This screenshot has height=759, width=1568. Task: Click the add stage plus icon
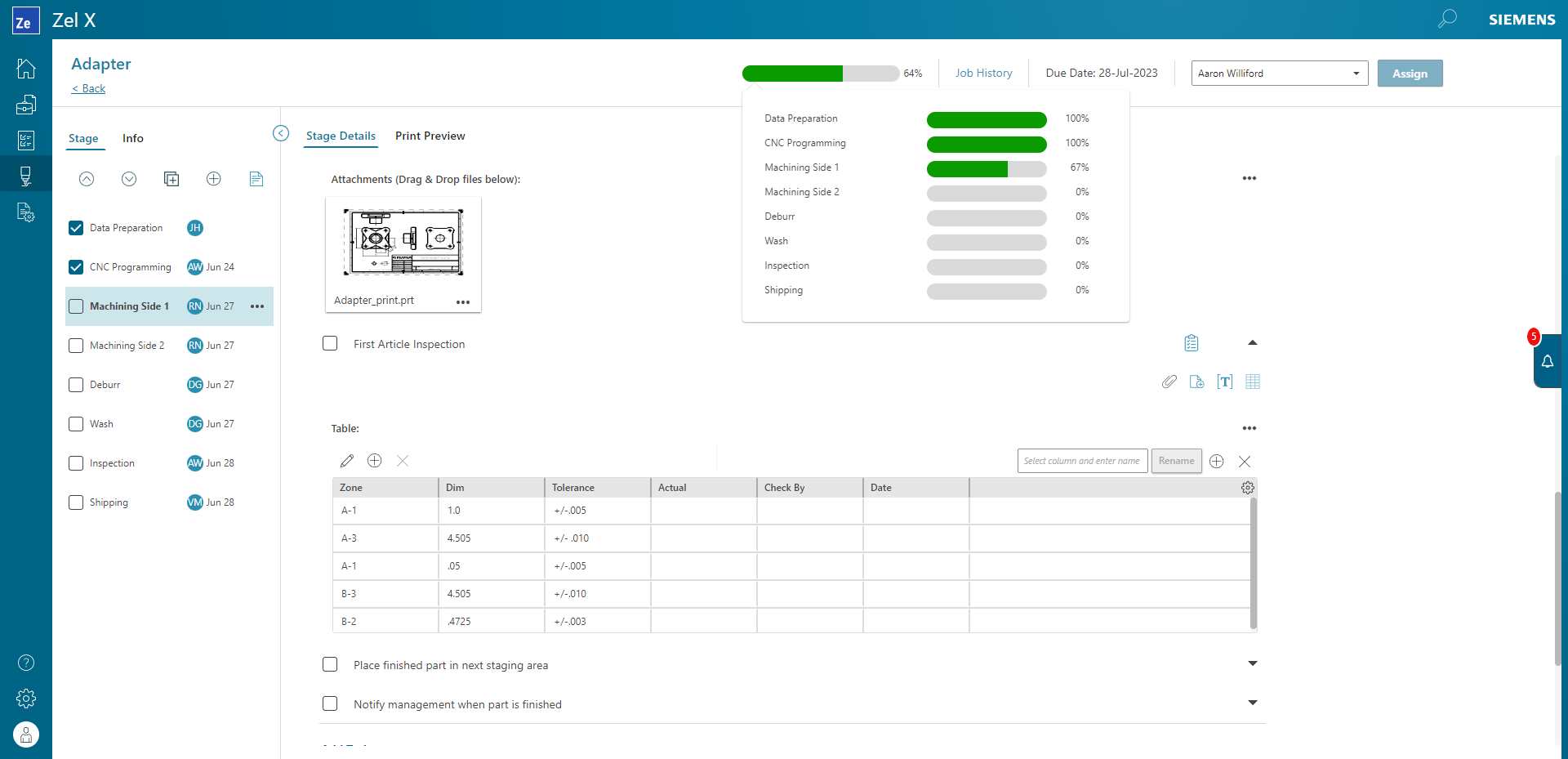214,179
